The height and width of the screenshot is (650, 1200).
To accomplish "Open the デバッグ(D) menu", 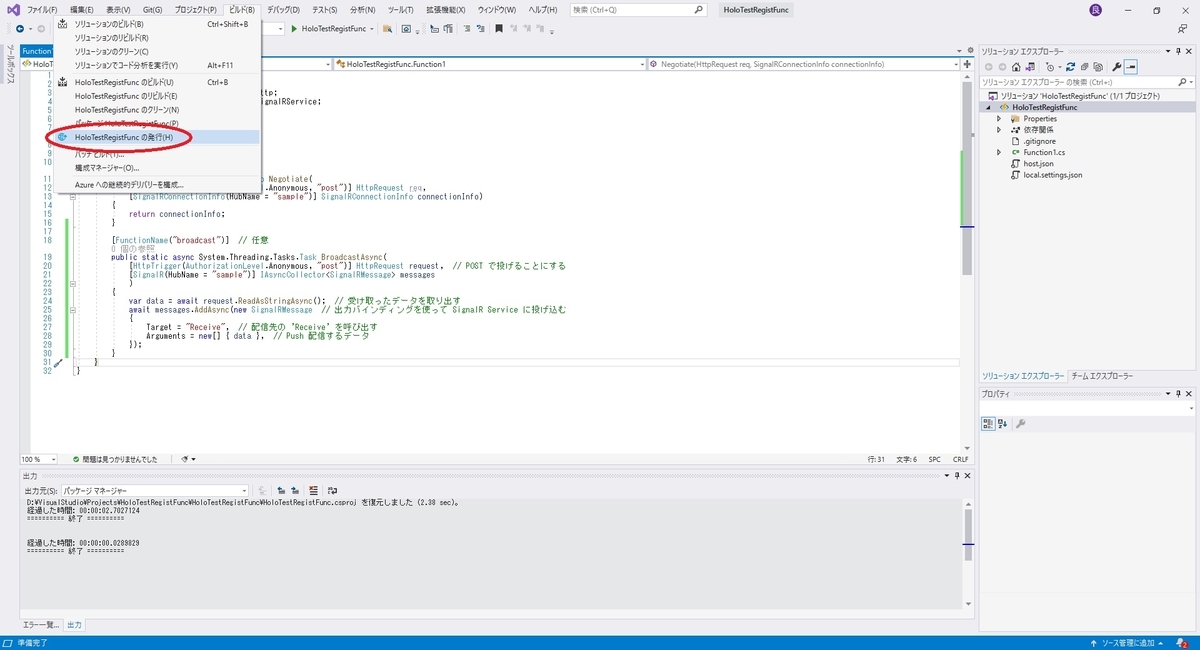I will [283, 9].
